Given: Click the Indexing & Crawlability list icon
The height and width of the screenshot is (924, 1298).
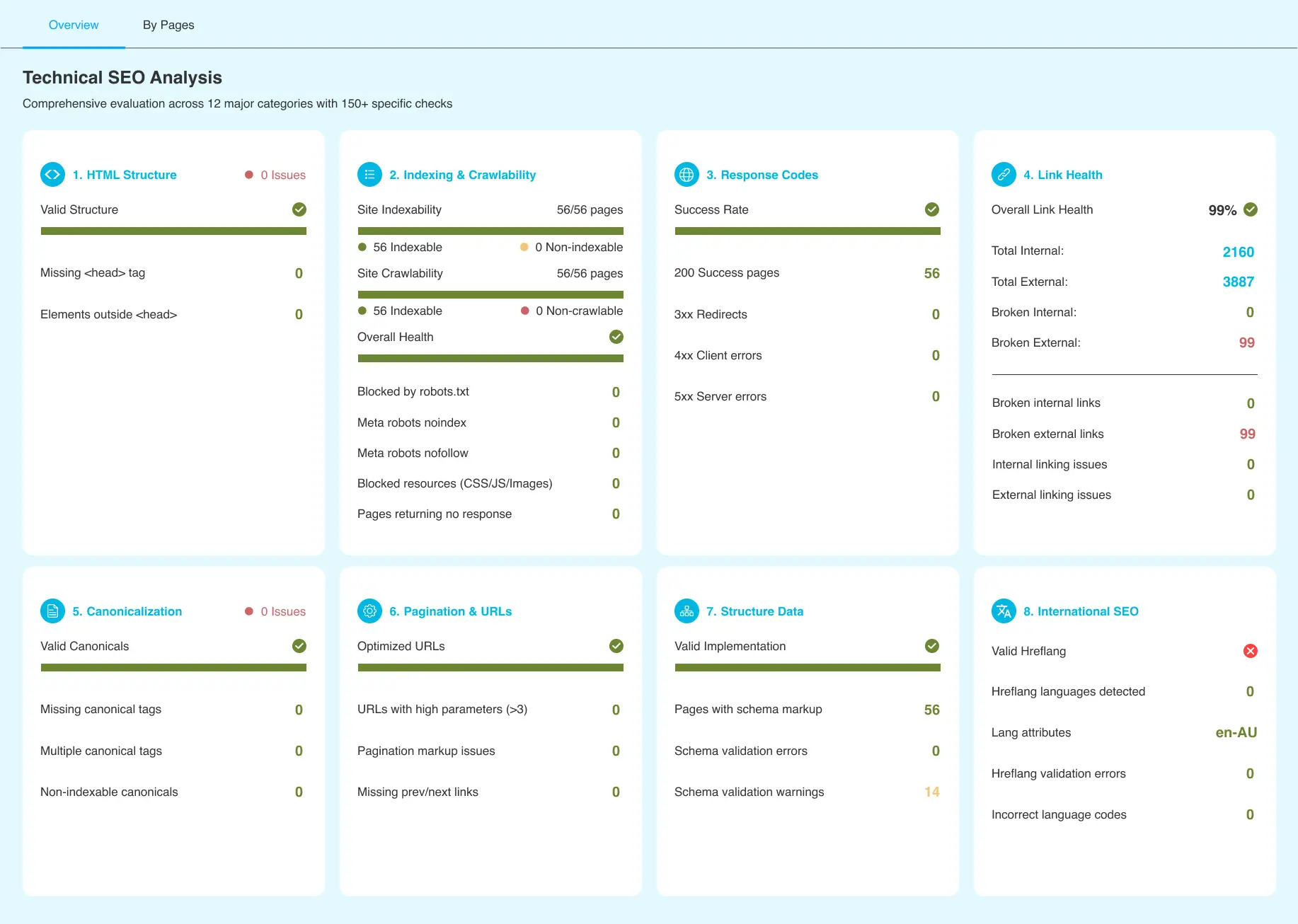Looking at the screenshot, I should (369, 175).
